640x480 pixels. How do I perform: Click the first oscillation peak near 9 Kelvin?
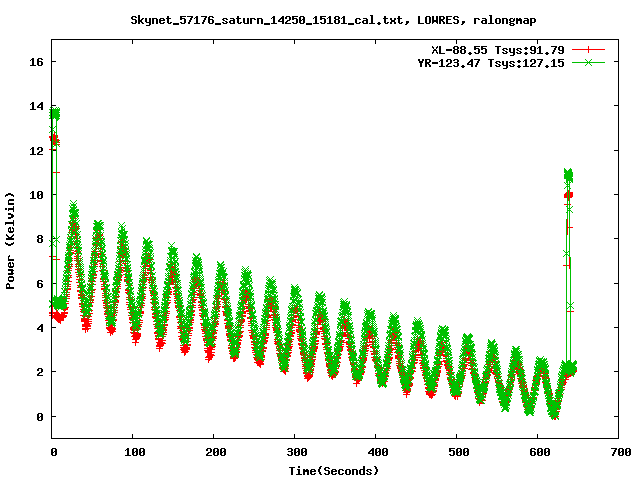click(73, 206)
